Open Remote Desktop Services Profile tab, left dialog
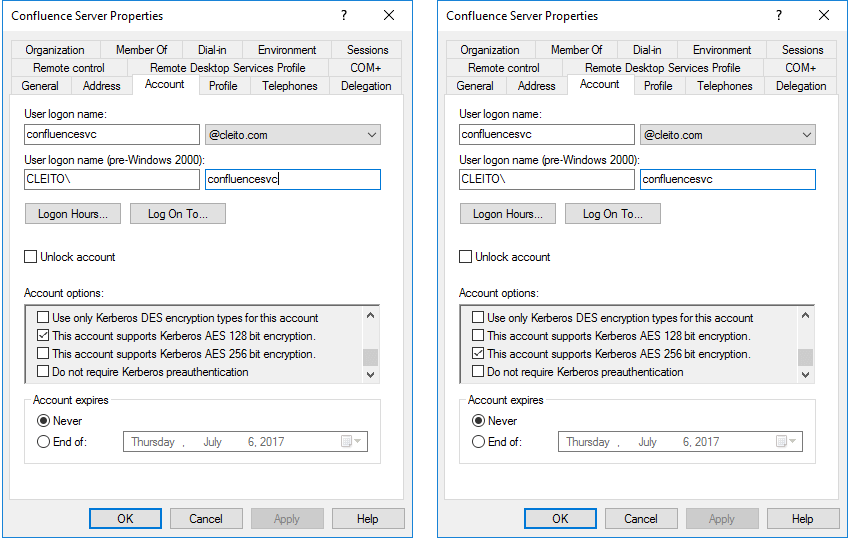Viewport: 850px width, 538px height. [x=228, y=68]
